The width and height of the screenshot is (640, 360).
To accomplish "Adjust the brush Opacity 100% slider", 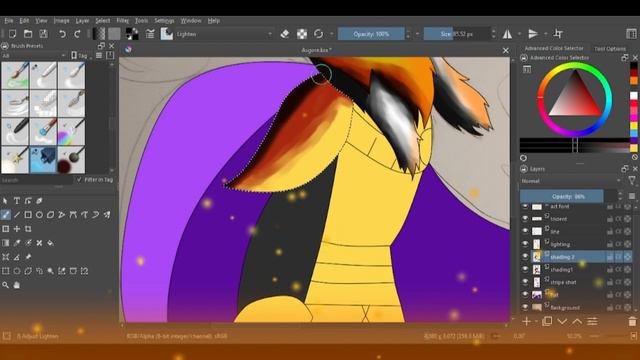I will [x=371, y=34].
